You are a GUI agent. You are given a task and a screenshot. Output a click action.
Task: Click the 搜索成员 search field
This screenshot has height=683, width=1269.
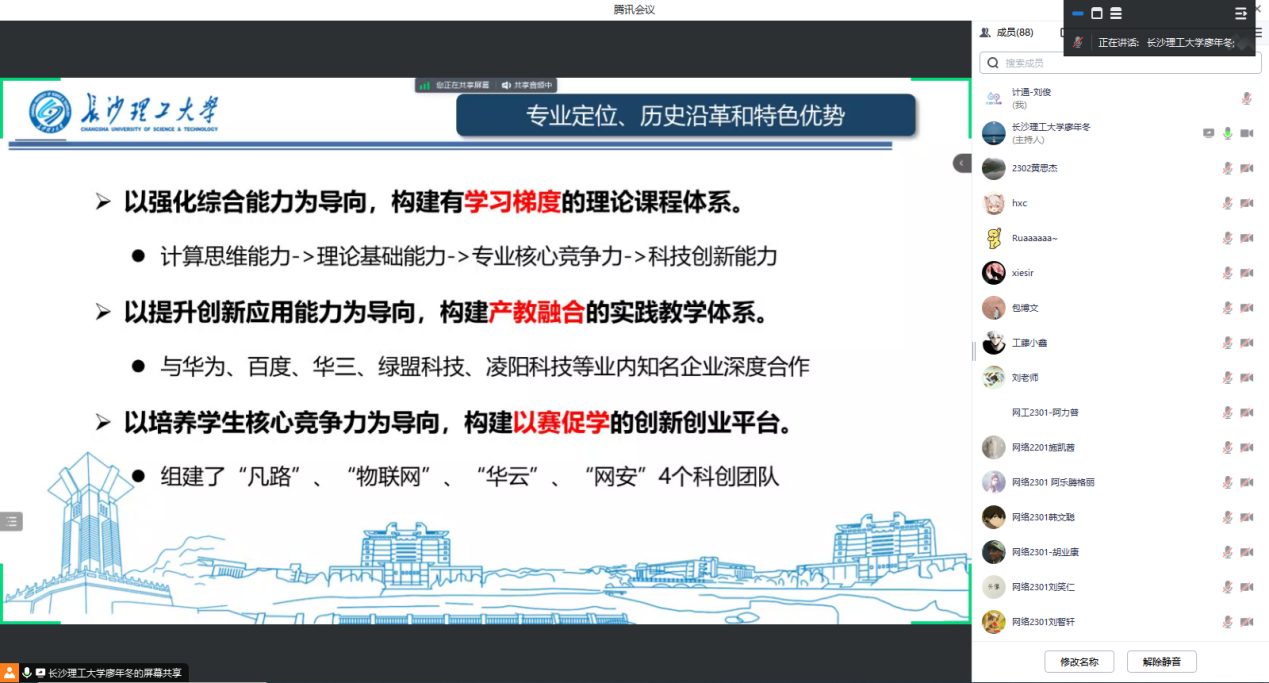pos(1115,63)
